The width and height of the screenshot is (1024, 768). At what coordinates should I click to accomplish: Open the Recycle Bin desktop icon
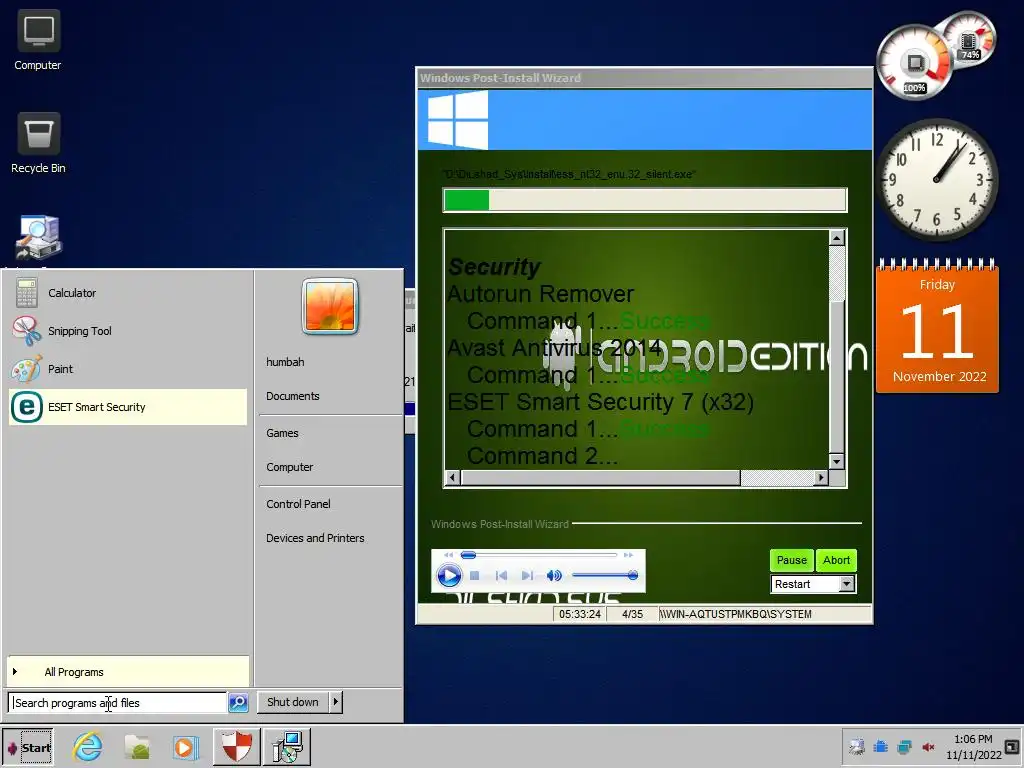(38, 142)
